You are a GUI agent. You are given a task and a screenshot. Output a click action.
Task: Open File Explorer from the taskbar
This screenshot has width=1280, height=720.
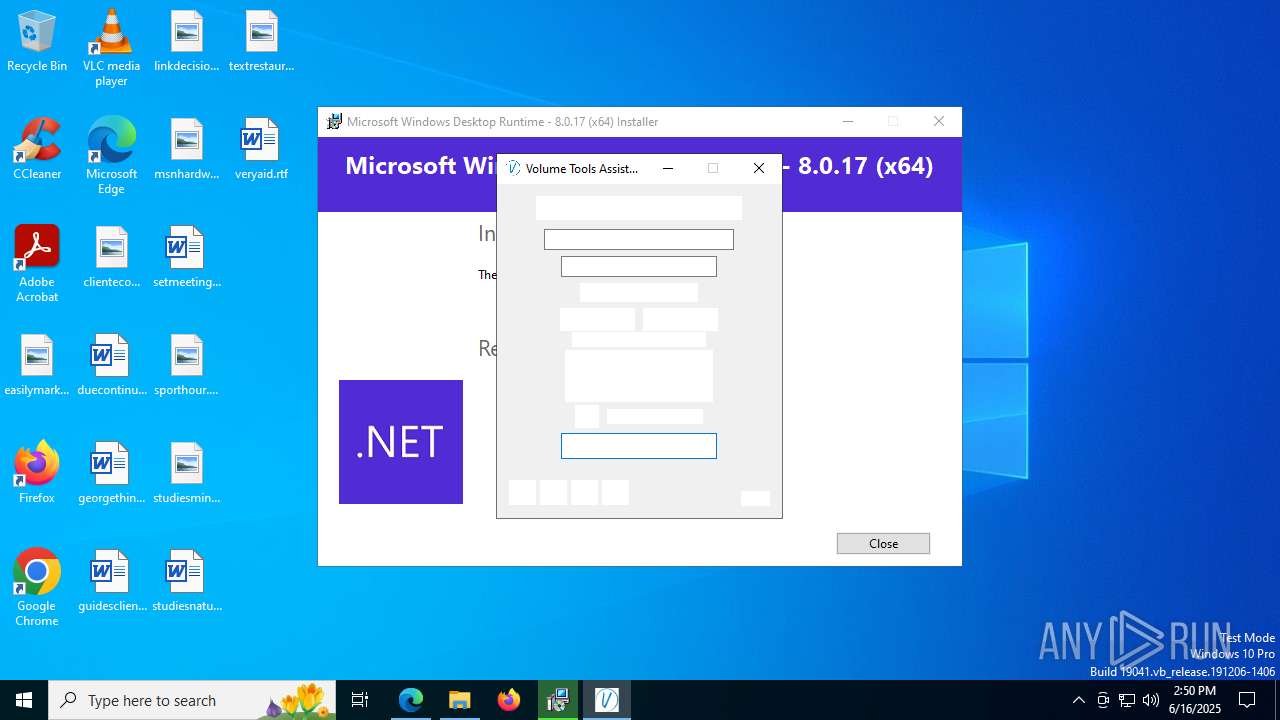coord(459,700)
